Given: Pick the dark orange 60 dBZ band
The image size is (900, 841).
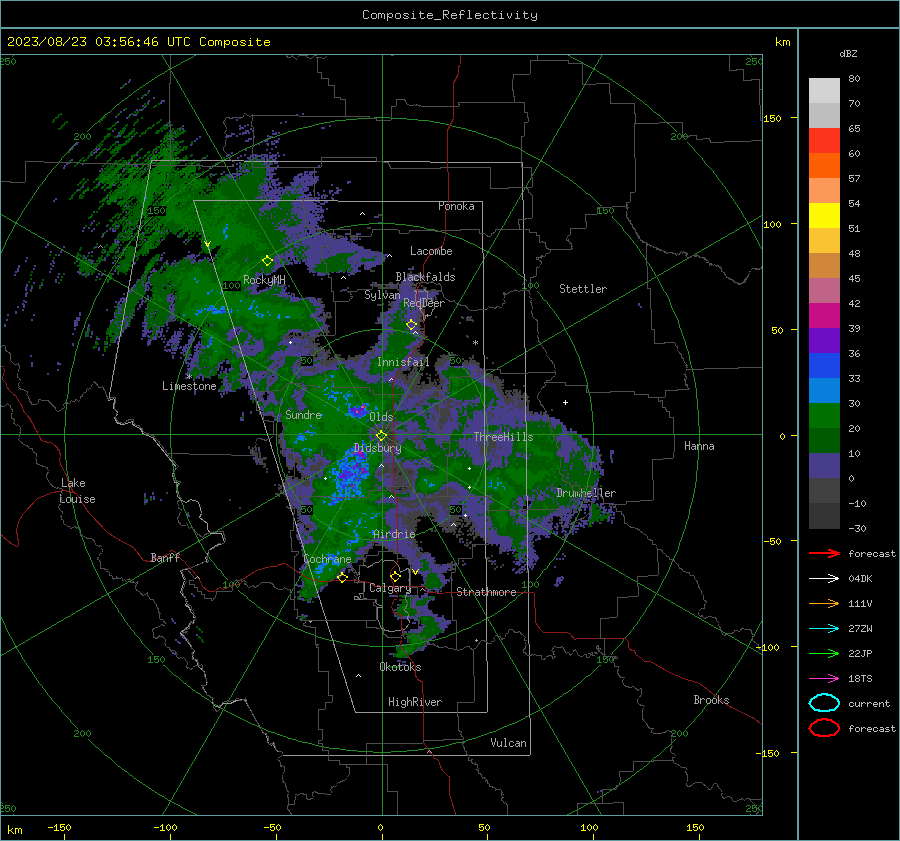Looking at the screenshot, I should 824,165.
